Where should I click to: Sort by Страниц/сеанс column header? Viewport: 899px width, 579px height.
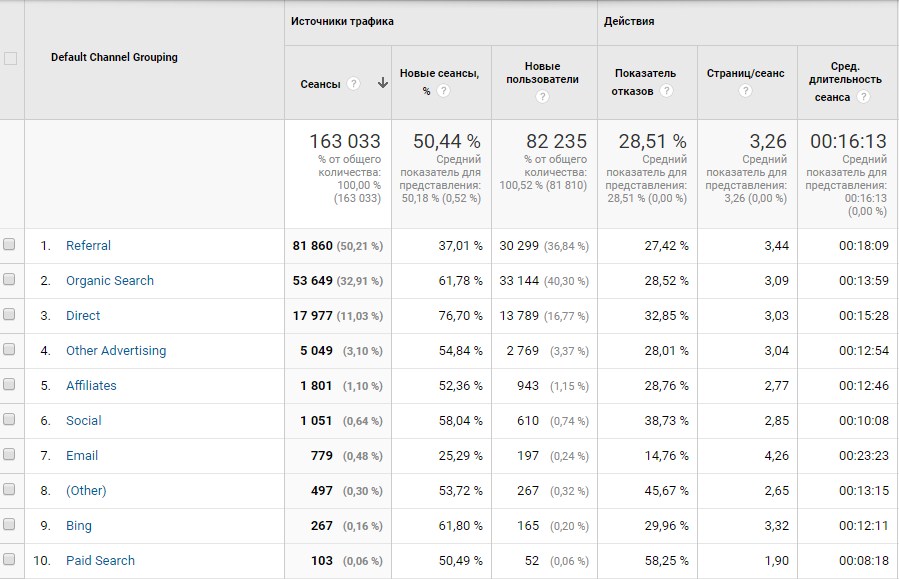745,73
